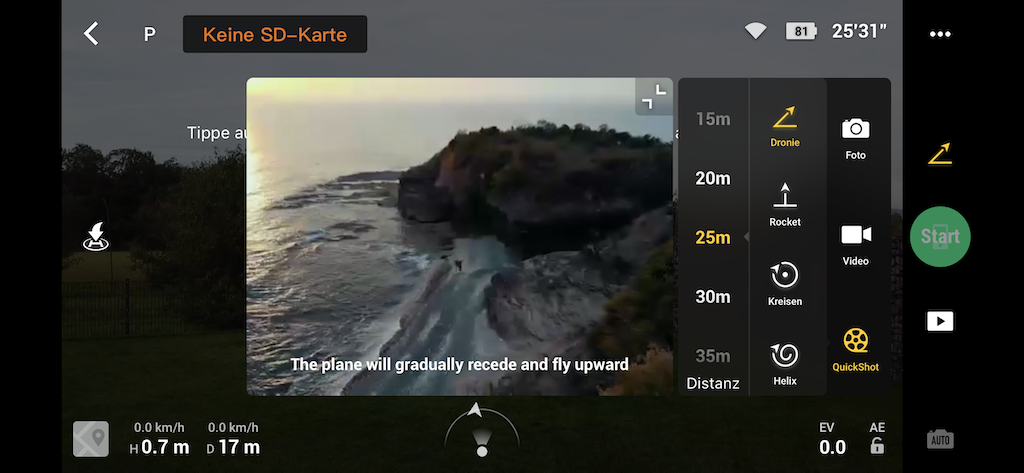Open the map thumbnail view
Screen dimensions: 1024x473
pos(91,438)
